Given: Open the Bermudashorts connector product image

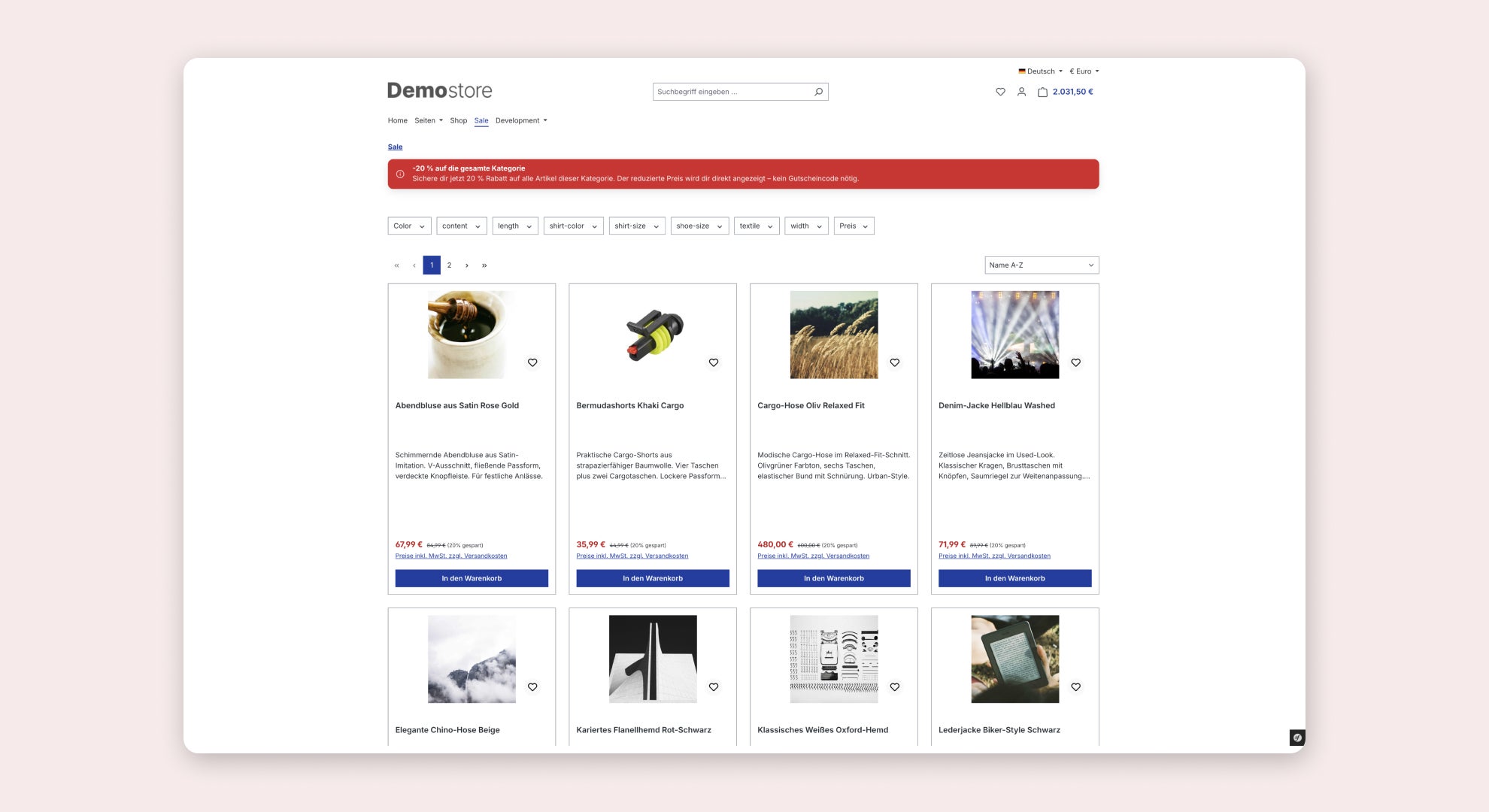Looking at the screenshot, I should [653, 335].
